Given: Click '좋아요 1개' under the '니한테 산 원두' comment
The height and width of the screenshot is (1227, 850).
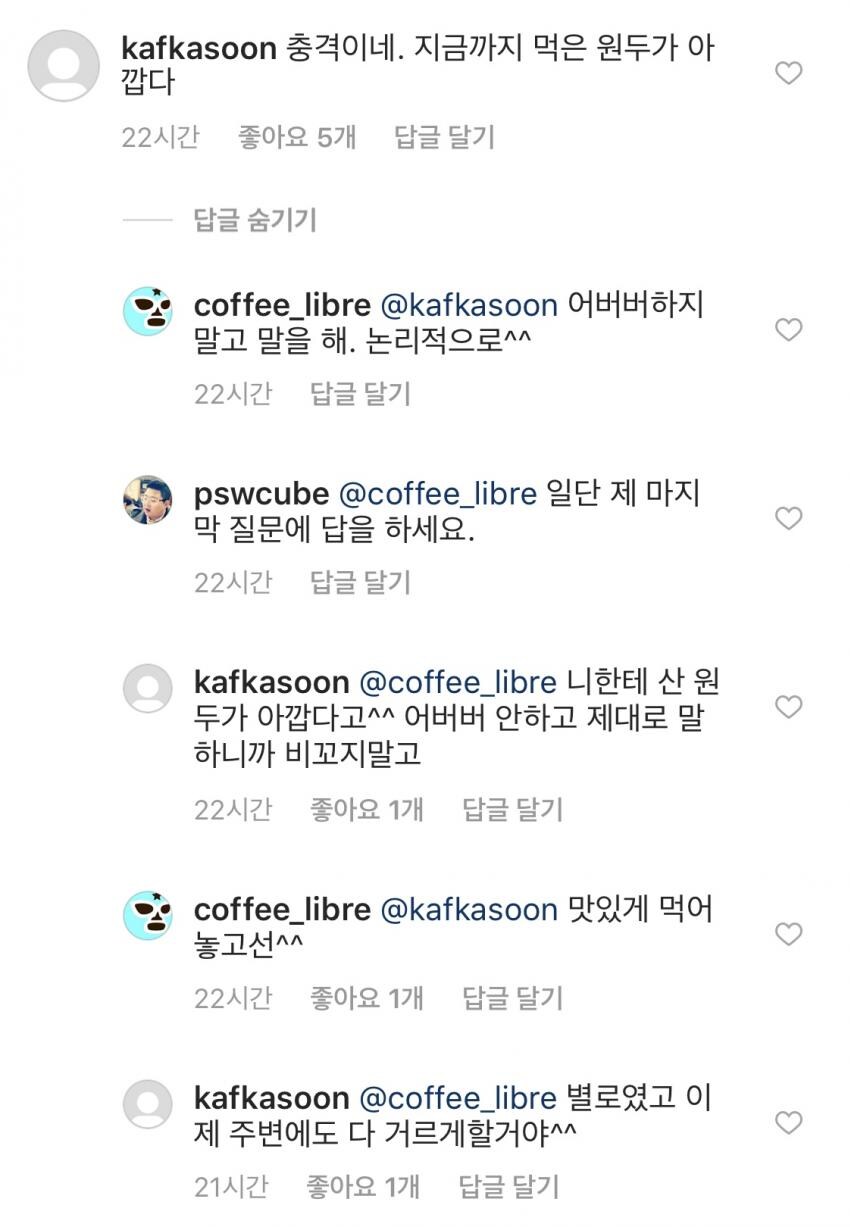Looking at the screenshot, I should tap(364, 810).
